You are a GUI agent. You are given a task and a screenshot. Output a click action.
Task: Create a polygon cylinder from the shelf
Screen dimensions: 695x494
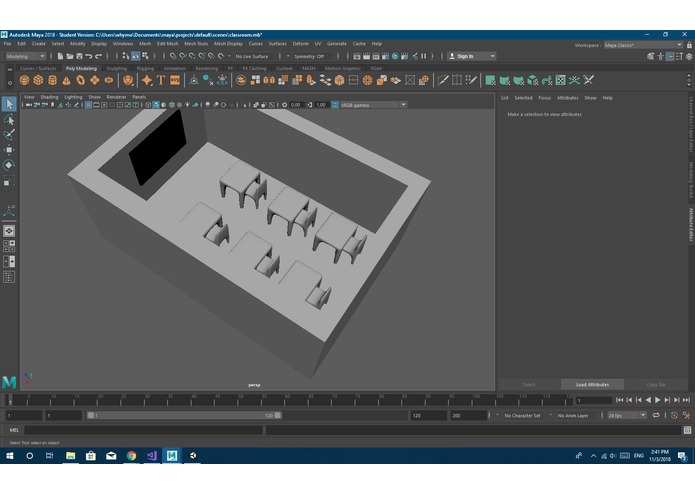coord(52,80)
